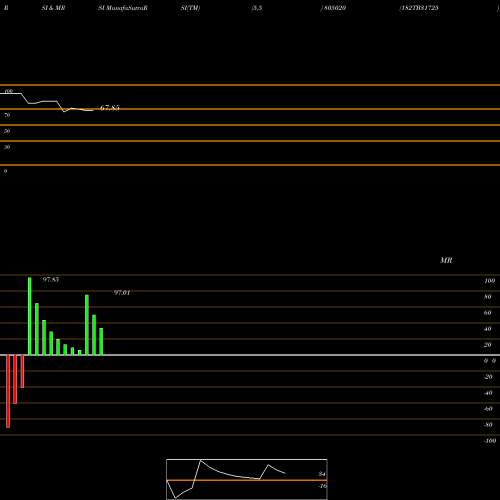The image size is (500, 500).
Task: Click the header text 'SI MunafaSutraR'
Action: point(123,8)
